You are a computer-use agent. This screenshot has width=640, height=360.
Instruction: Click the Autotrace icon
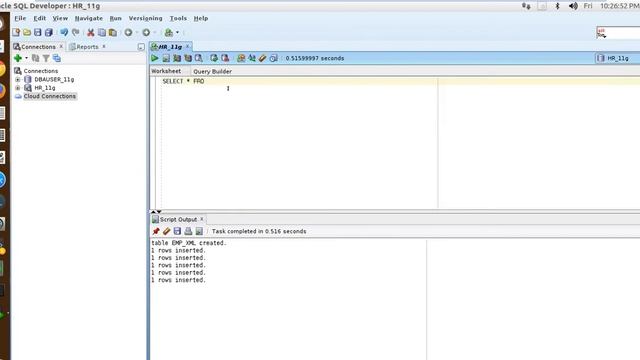click(188, 58)
